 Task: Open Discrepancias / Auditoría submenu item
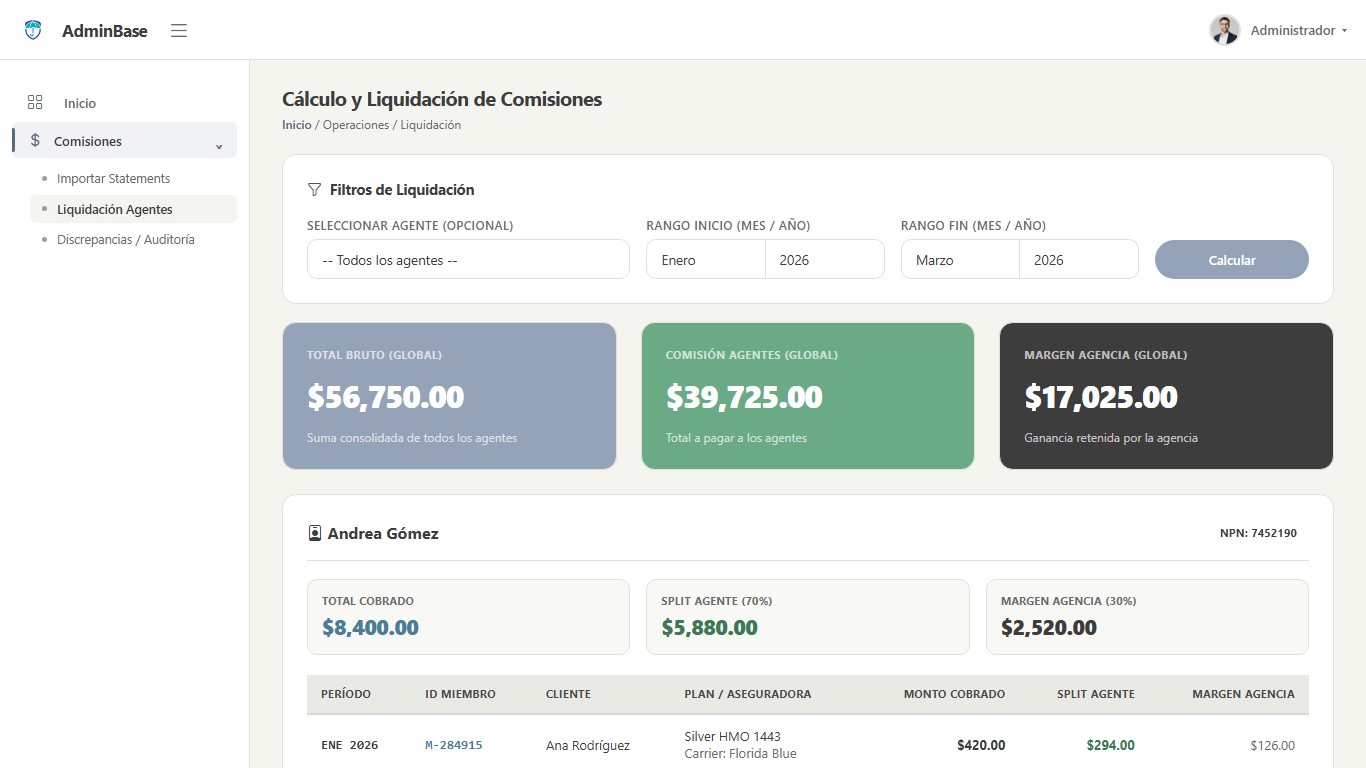coord(126,239)
